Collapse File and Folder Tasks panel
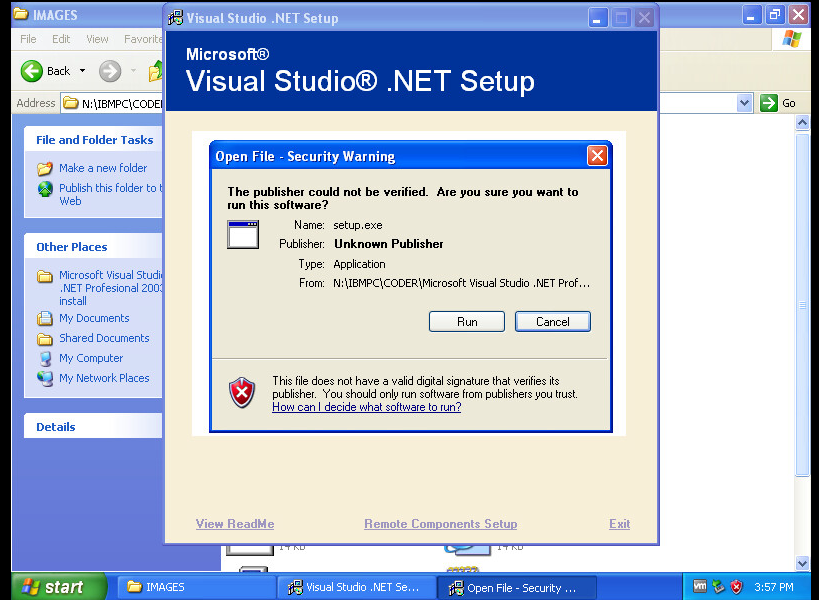This screenshot has width=819, height=600. pyautogui.click(x=93, y=140)
